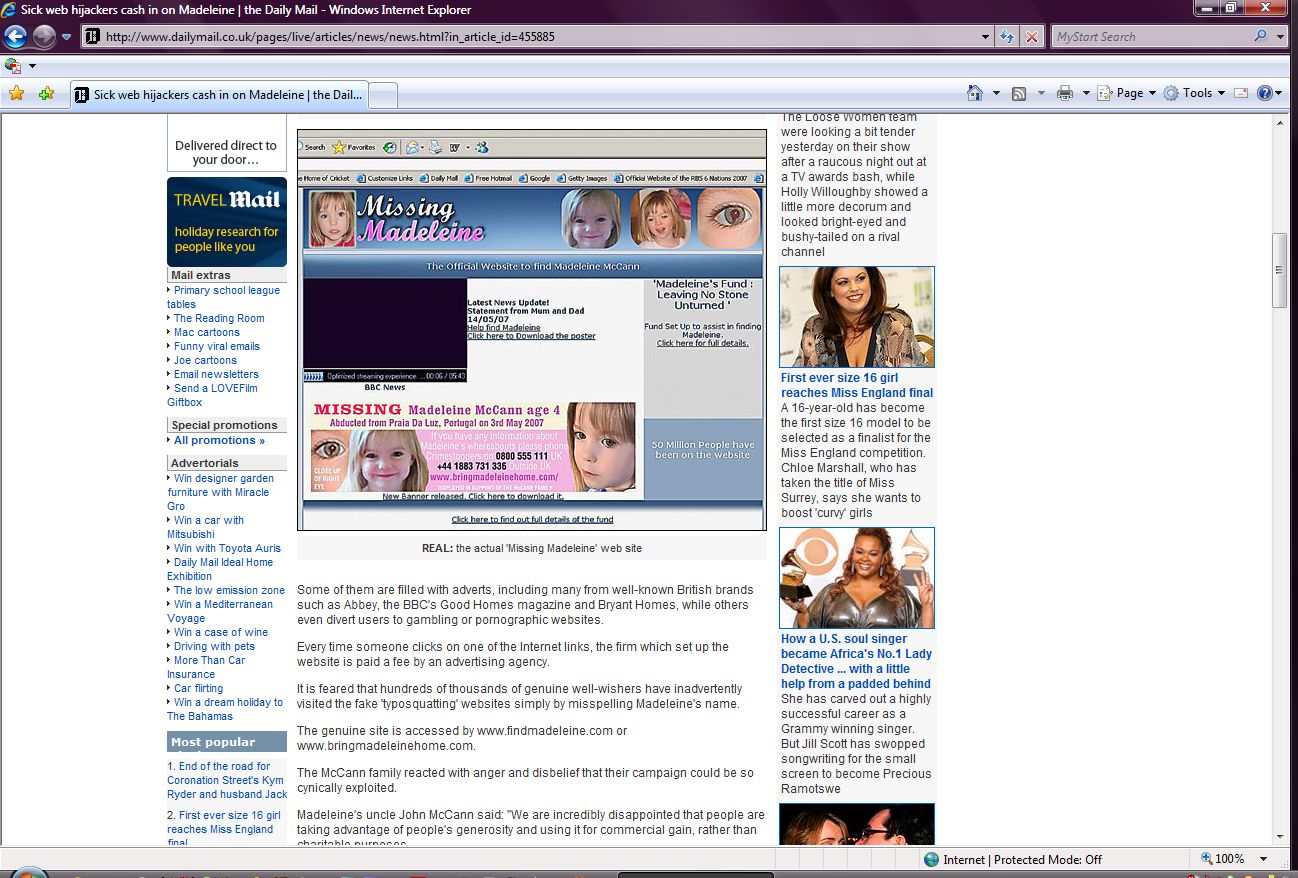
Task: Open the zoom level dropdown arrow
Action: coord(1264,859)
